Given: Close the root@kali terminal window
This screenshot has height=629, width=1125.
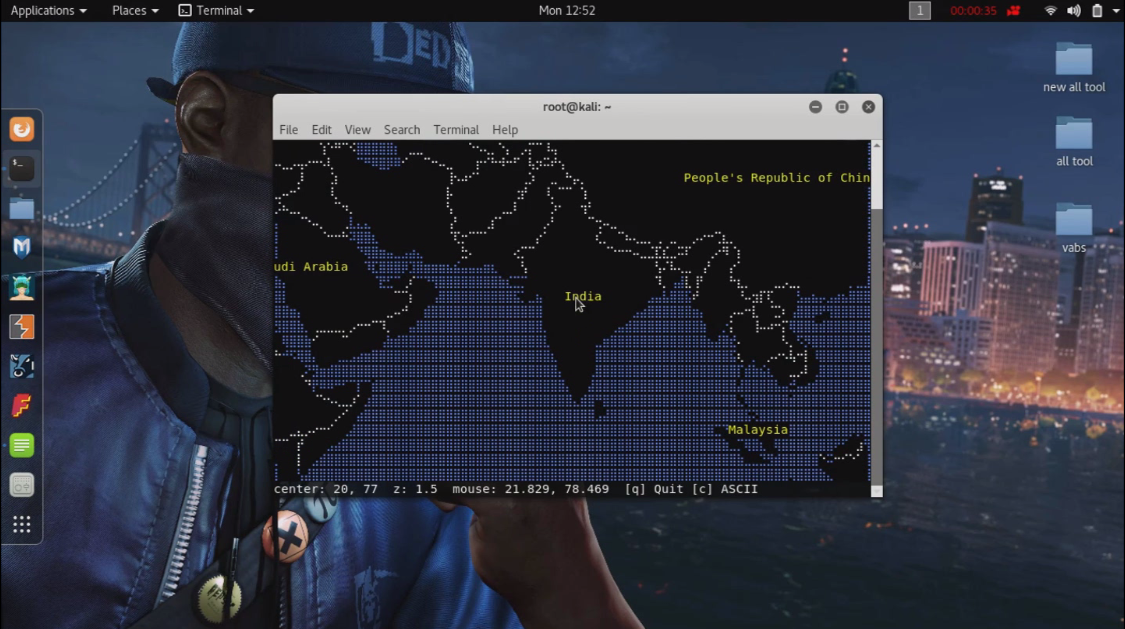Looking at the screenshot, I should [x=868, y=107].
